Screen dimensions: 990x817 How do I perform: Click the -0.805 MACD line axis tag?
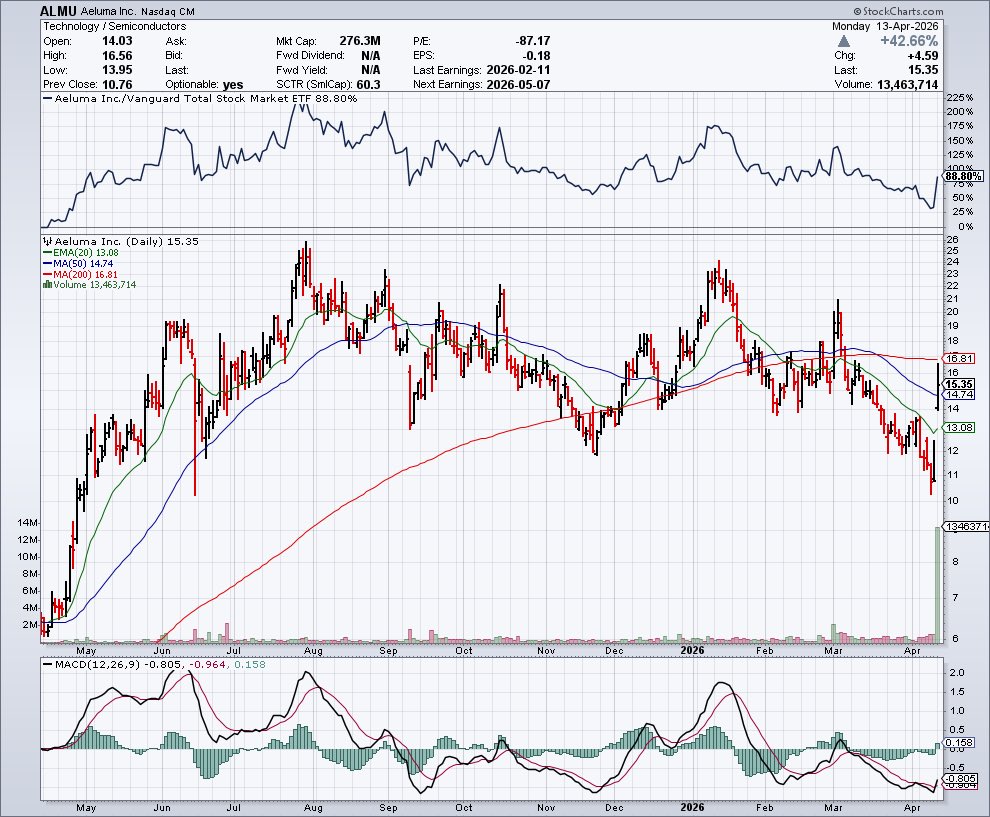[960, 778]
